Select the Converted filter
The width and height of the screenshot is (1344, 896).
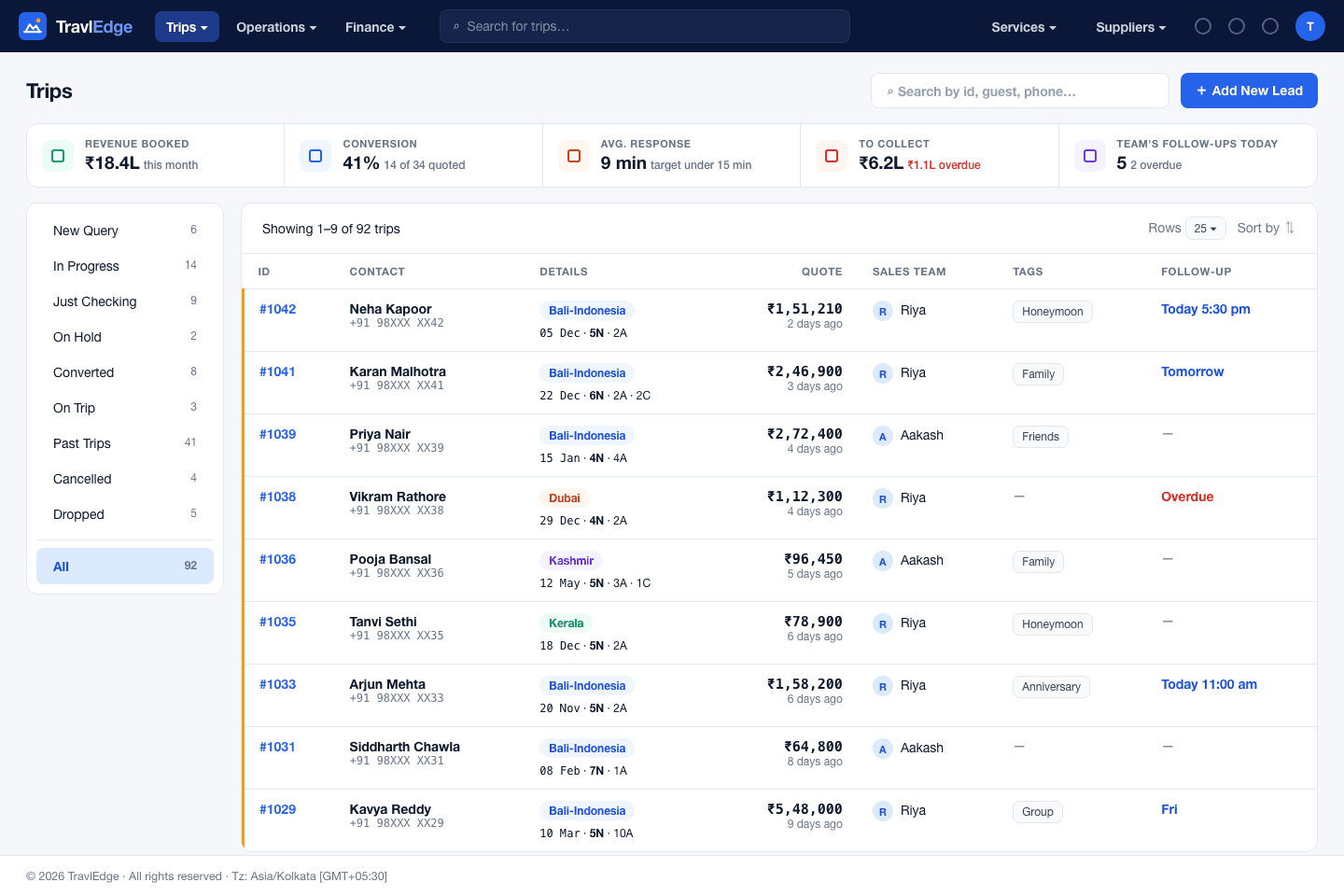[x=125, y=372]
